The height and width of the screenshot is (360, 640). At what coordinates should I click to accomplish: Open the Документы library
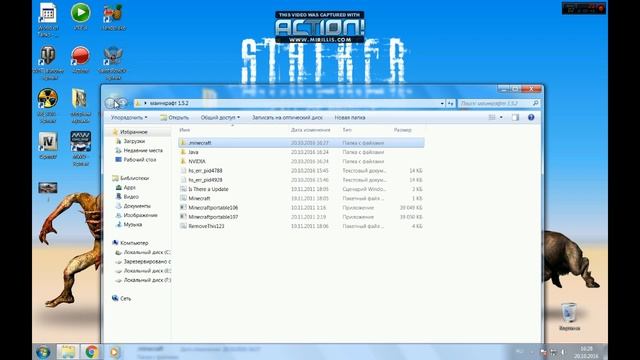tap(137, 206)
